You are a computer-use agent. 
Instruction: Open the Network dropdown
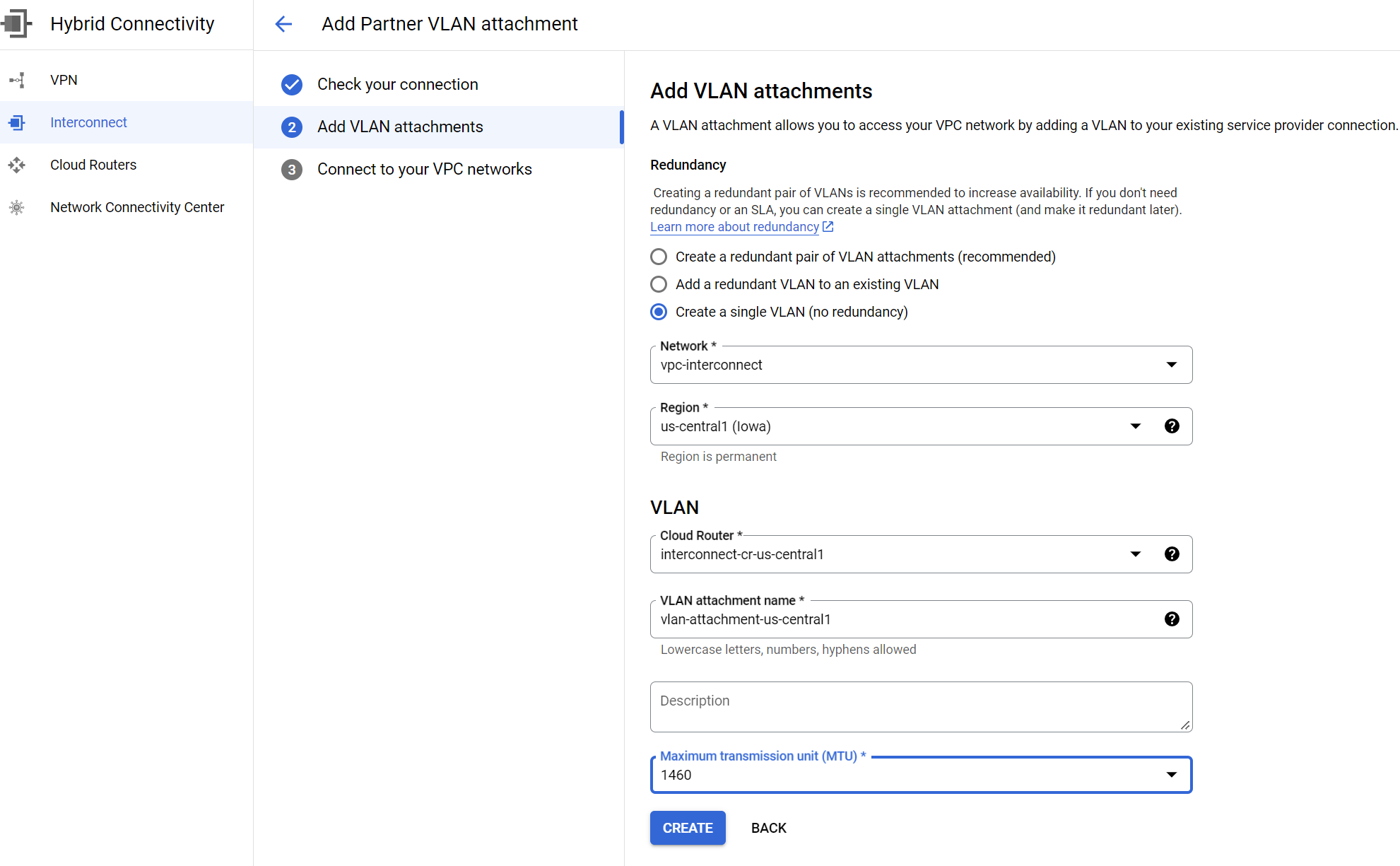point(1172,365)
